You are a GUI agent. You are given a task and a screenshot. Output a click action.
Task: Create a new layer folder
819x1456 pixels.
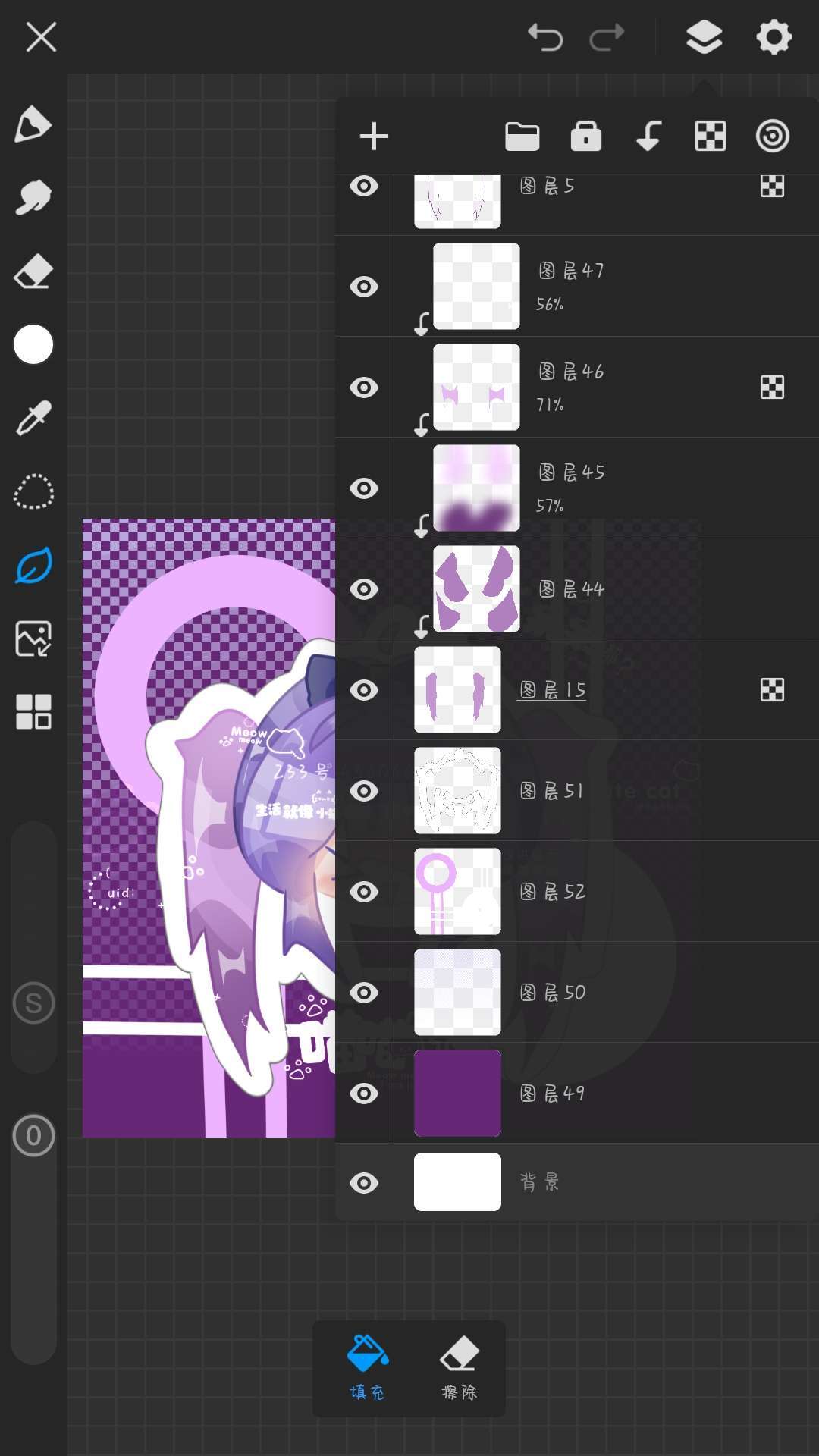pyautogui.click(x=522, y=136)
